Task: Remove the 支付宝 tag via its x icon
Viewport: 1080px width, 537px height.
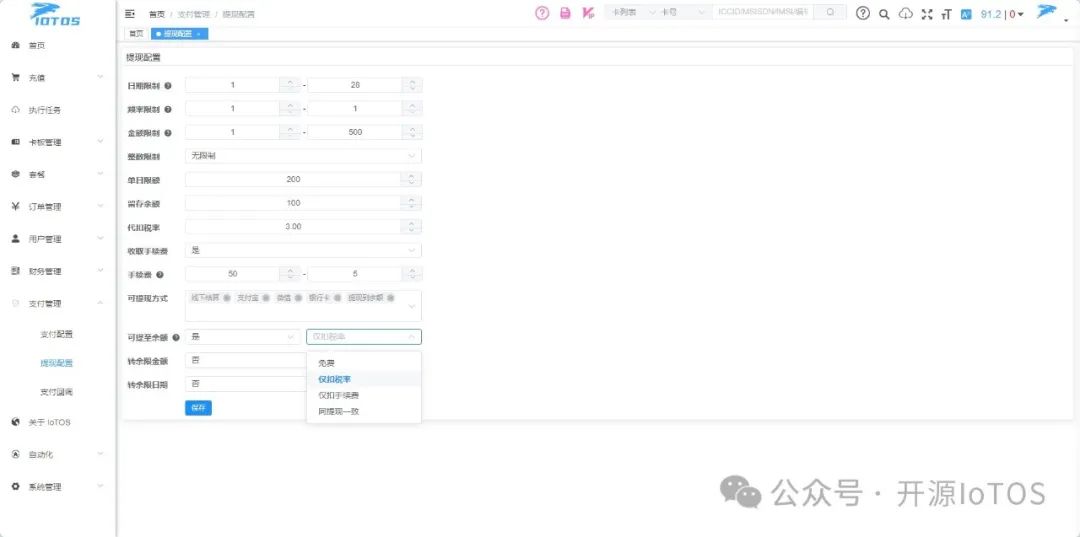Action: pyautogui.click(x=265, y=298)
